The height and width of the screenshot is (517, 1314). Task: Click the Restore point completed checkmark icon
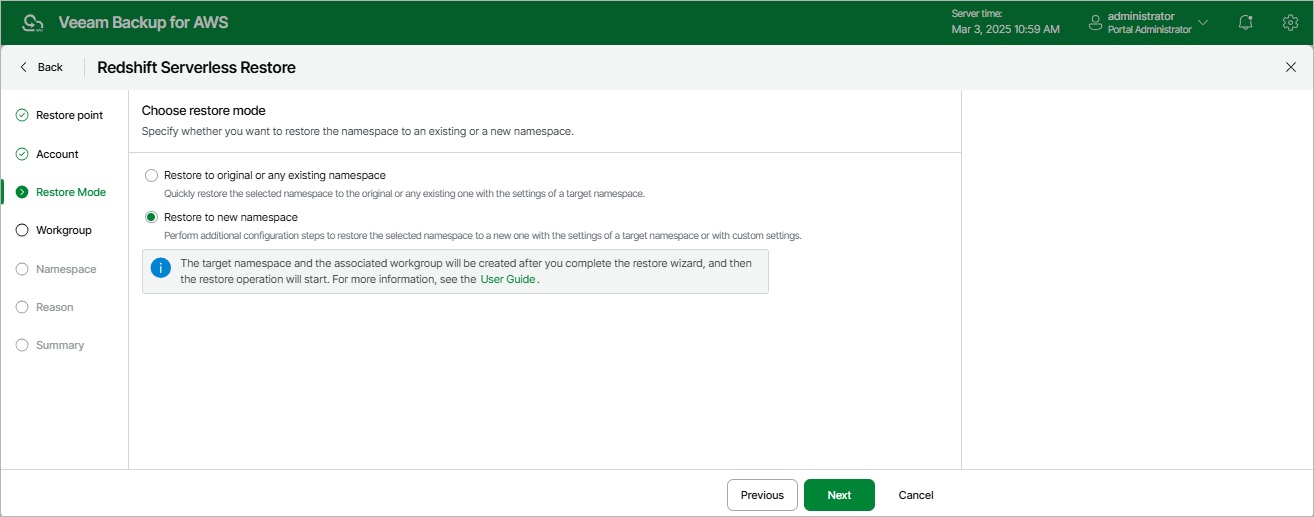click(x=22, y=115)
